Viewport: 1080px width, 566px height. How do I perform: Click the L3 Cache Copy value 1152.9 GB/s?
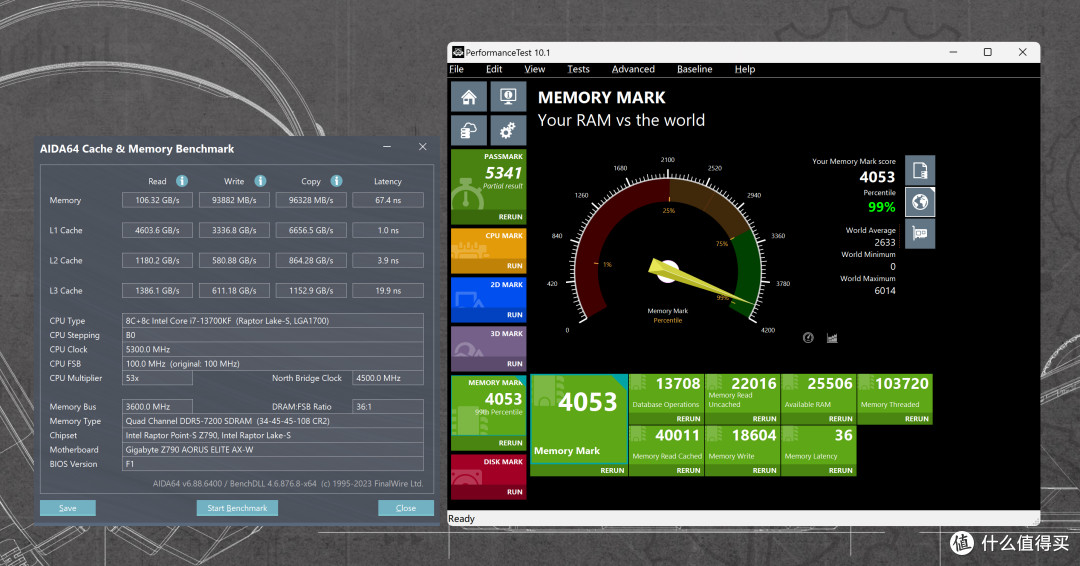click(311, 291)
